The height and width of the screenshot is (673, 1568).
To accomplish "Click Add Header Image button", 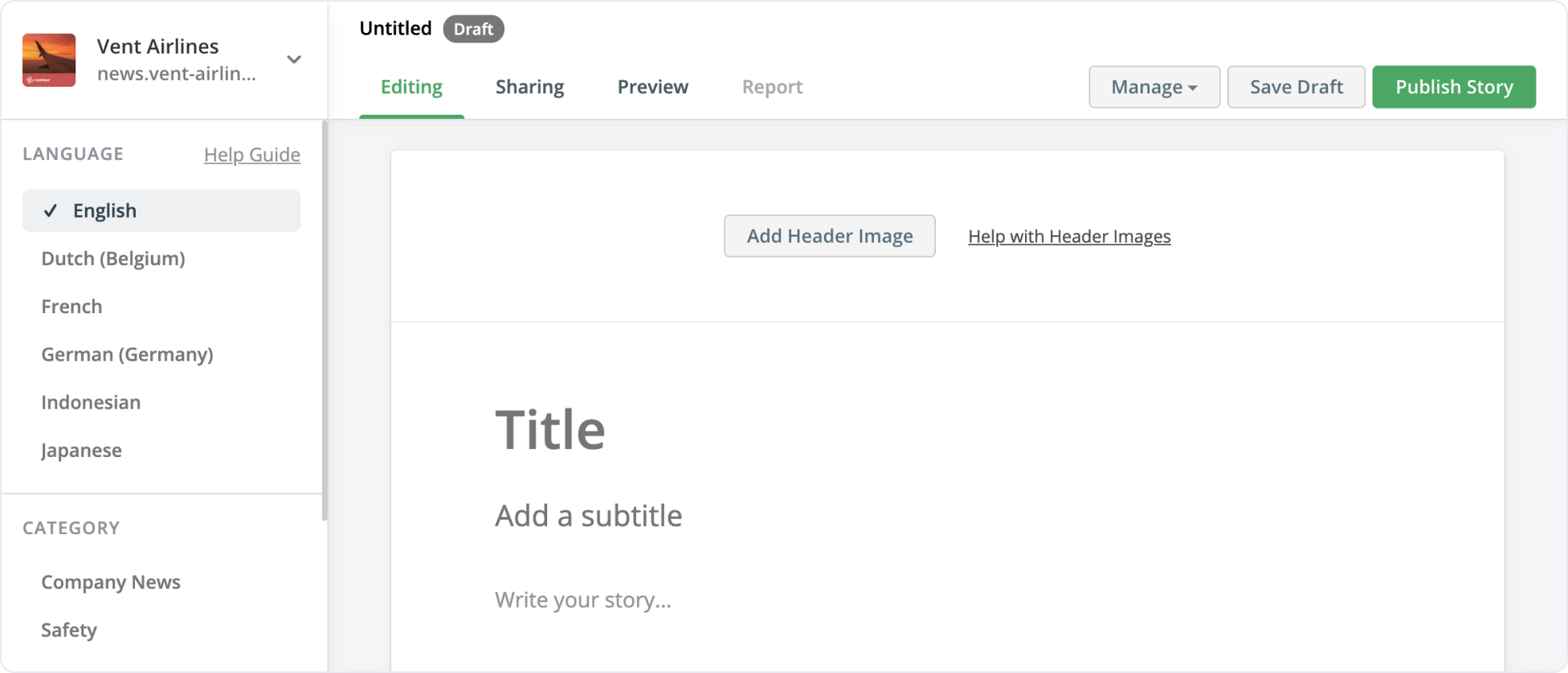I will pos(829,236).
